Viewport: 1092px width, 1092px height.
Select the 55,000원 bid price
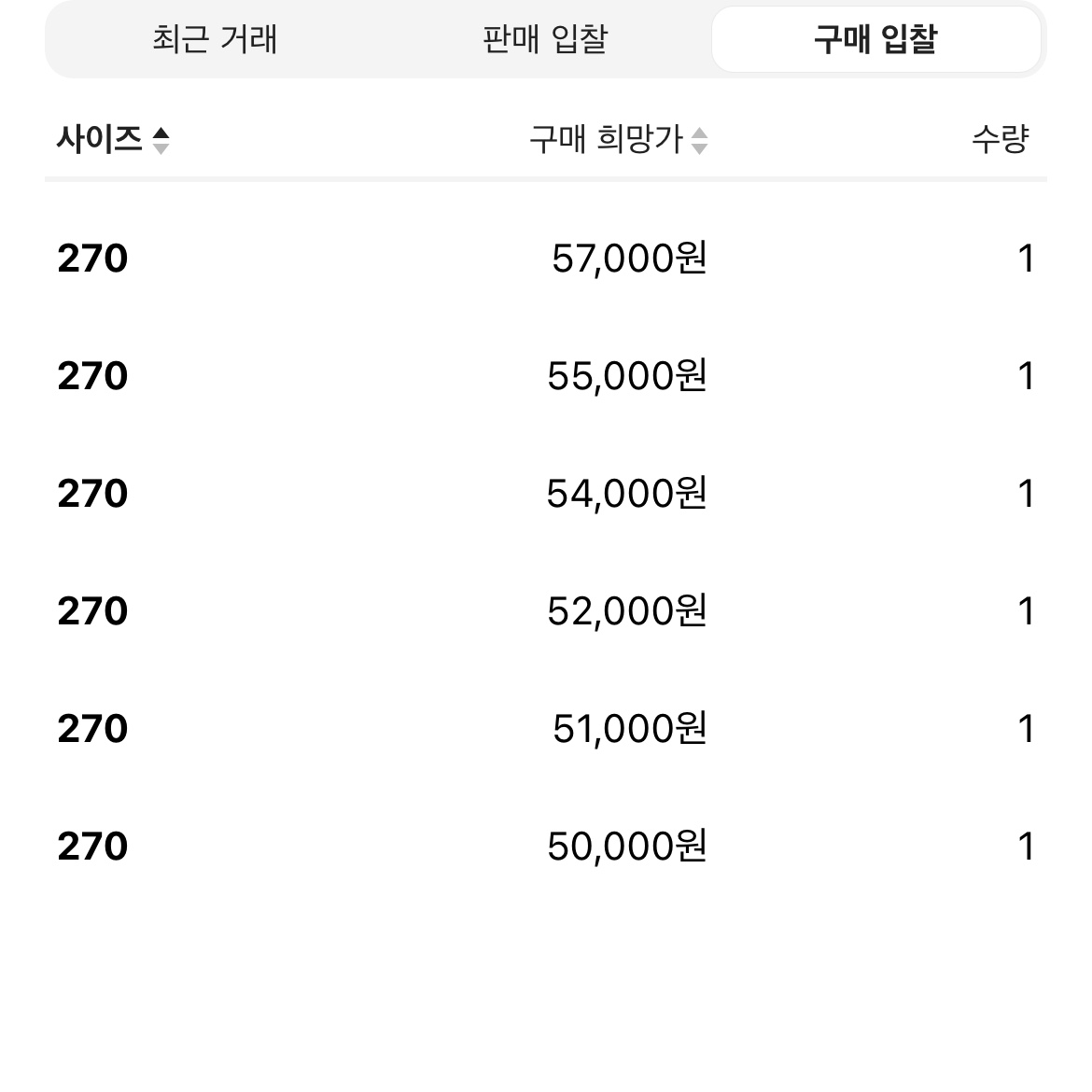pyautogui.click(x=627, y=376)
